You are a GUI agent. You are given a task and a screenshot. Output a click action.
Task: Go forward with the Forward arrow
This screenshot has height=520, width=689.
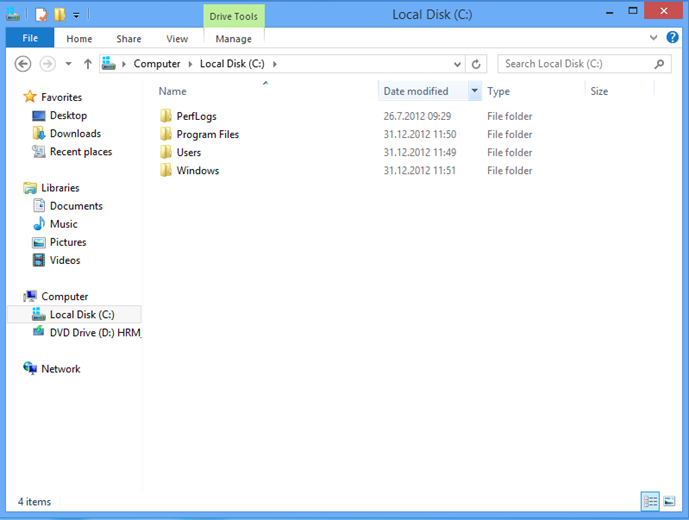pyautogui.click(x=48, y=64)
